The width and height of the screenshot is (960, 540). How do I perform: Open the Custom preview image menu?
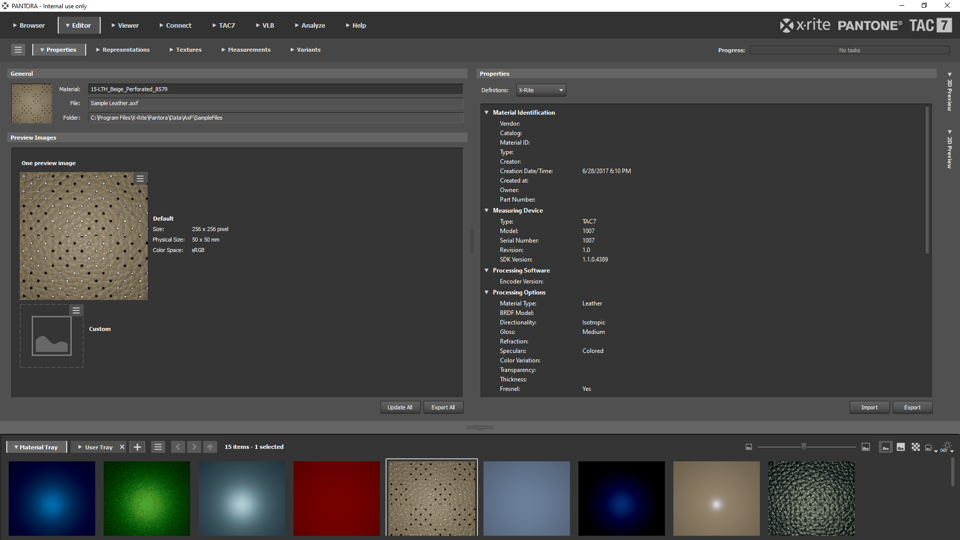76,311
